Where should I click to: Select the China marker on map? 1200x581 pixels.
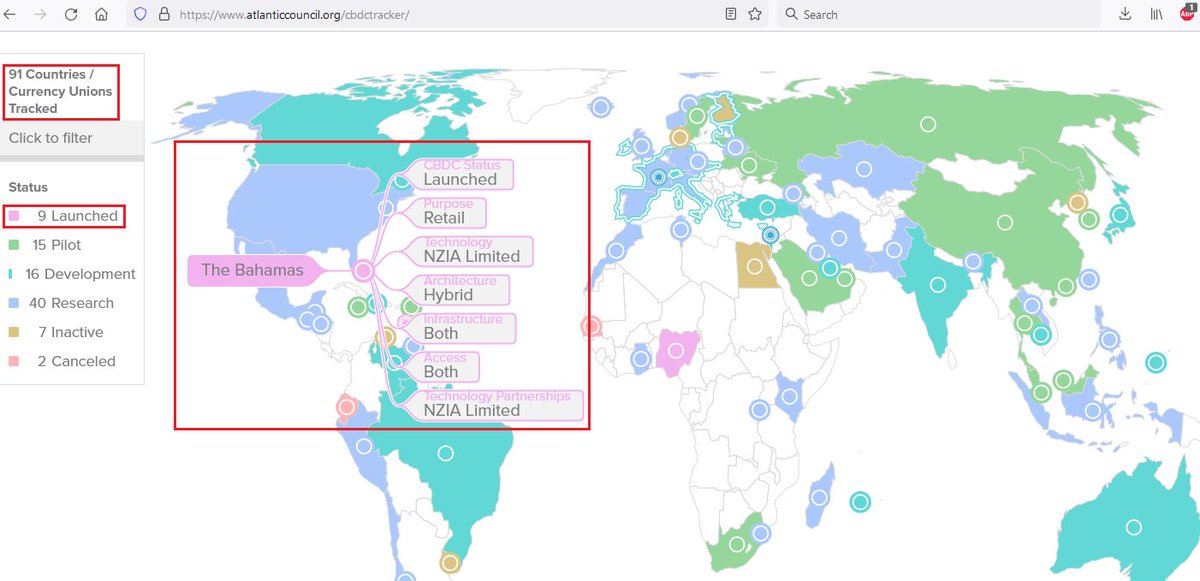pyautogui.click(x=1004, y=222)
